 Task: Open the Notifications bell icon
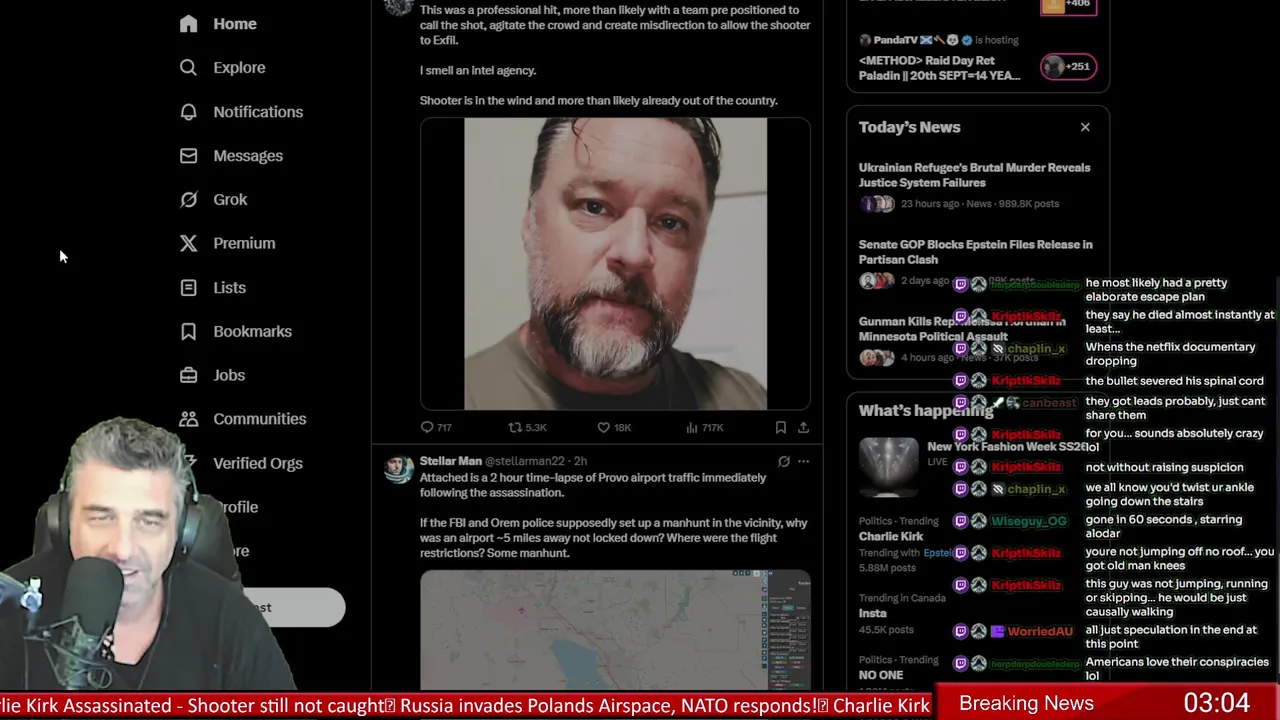[188, 112]
